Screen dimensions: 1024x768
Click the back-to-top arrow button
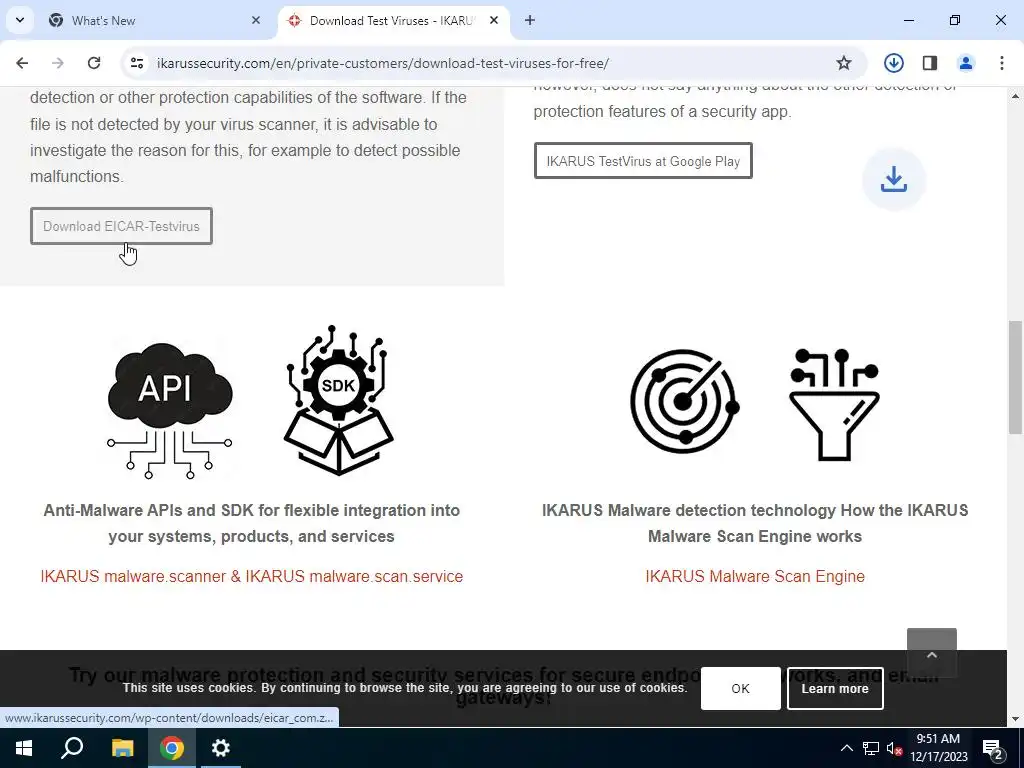point(932,653)
